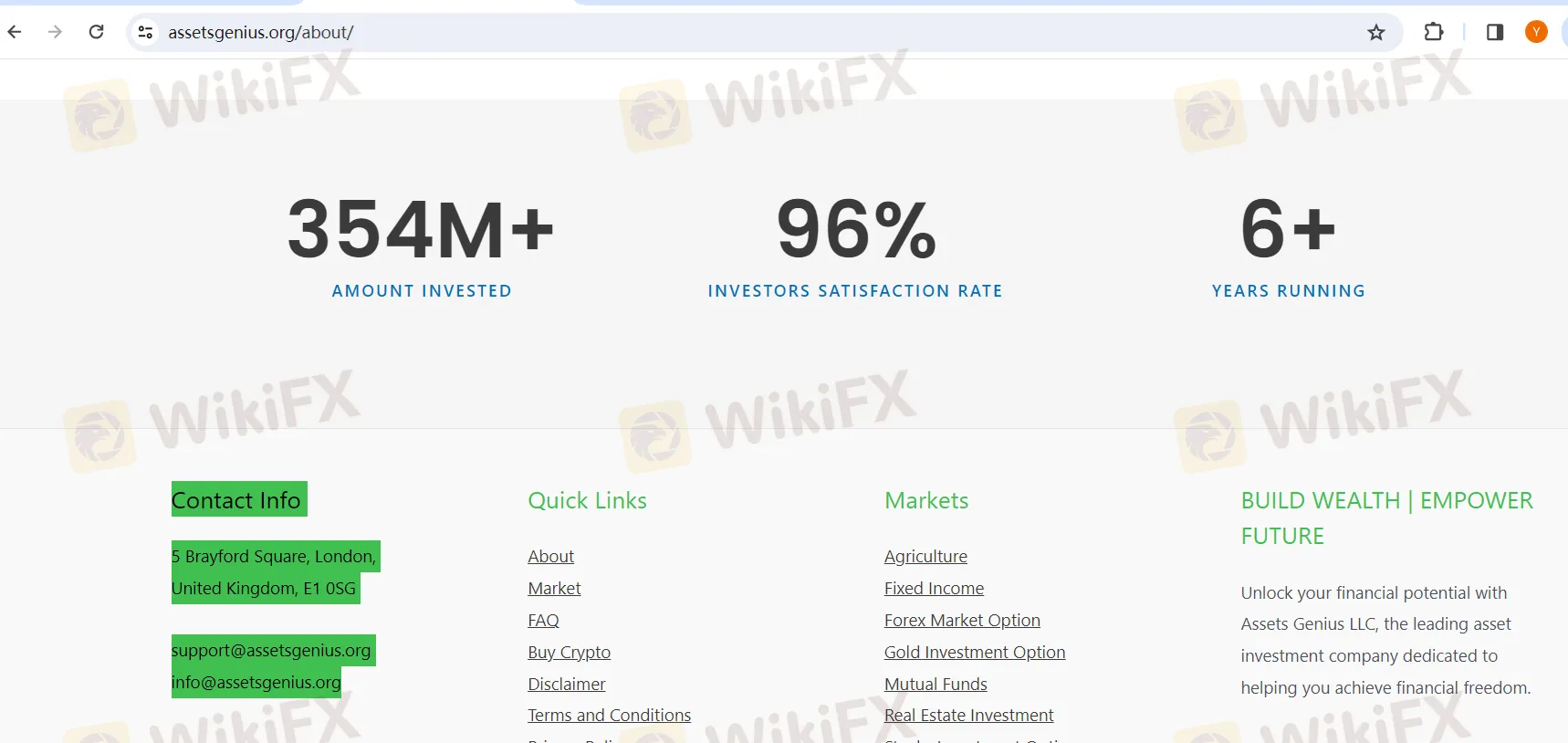Screen dimensions: 1568x743
Task: Open the Market quick link
Action: (554, 588)
